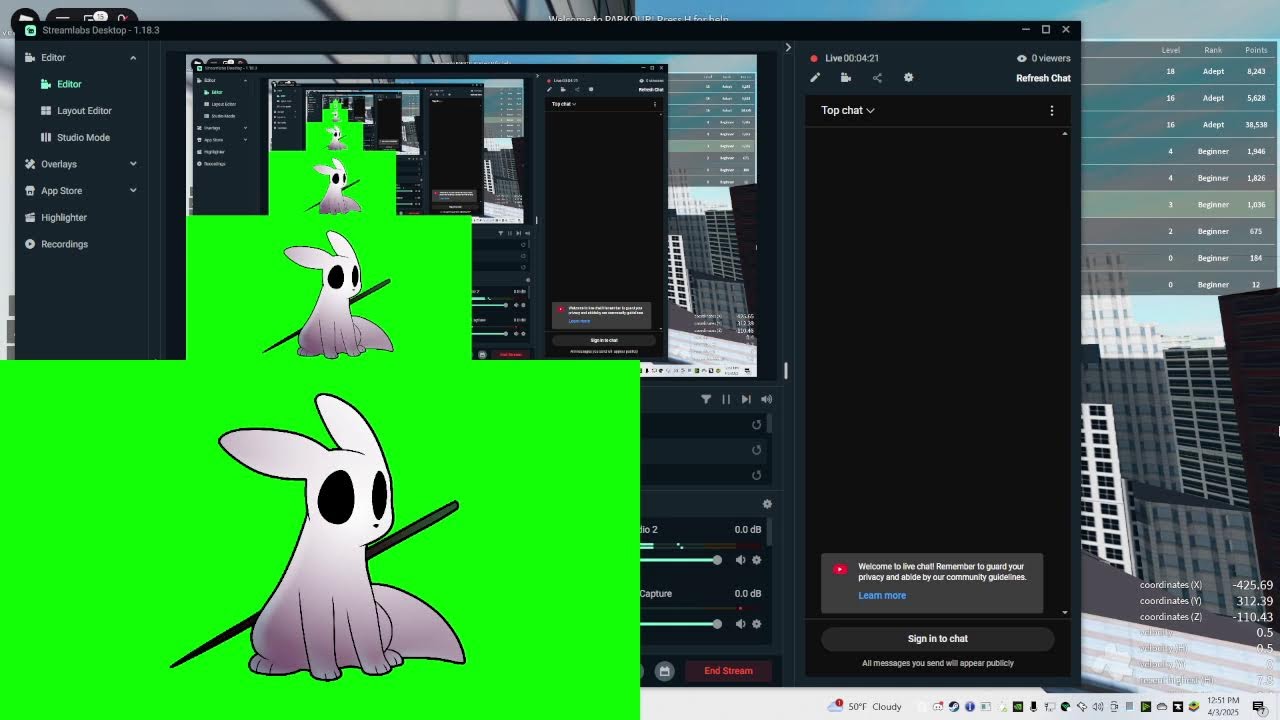The height and width of the screenshot is (720, 1280).
Task: Click the pause icon in sources toolbar
Action: [726, 399]
